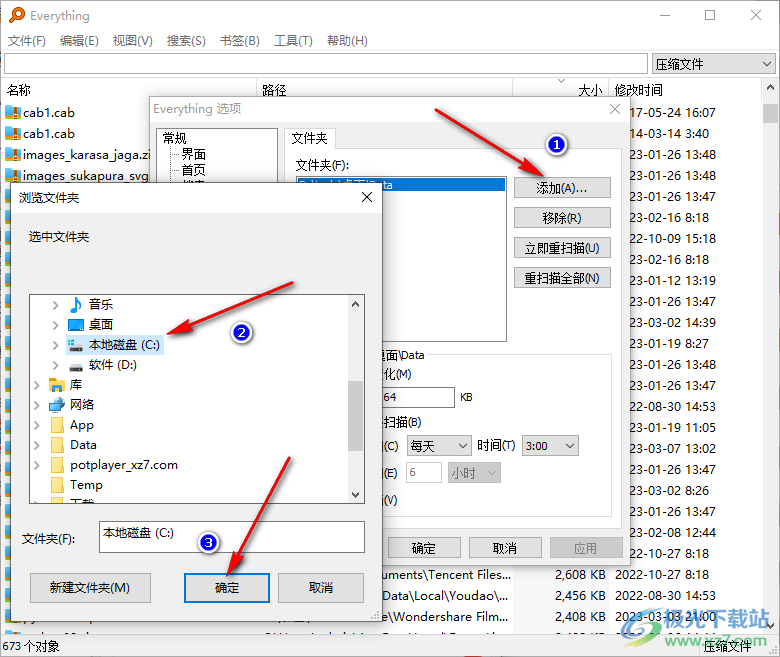
Task: Click the browse tree scroll-up arrow
Action: pos(355,304)
